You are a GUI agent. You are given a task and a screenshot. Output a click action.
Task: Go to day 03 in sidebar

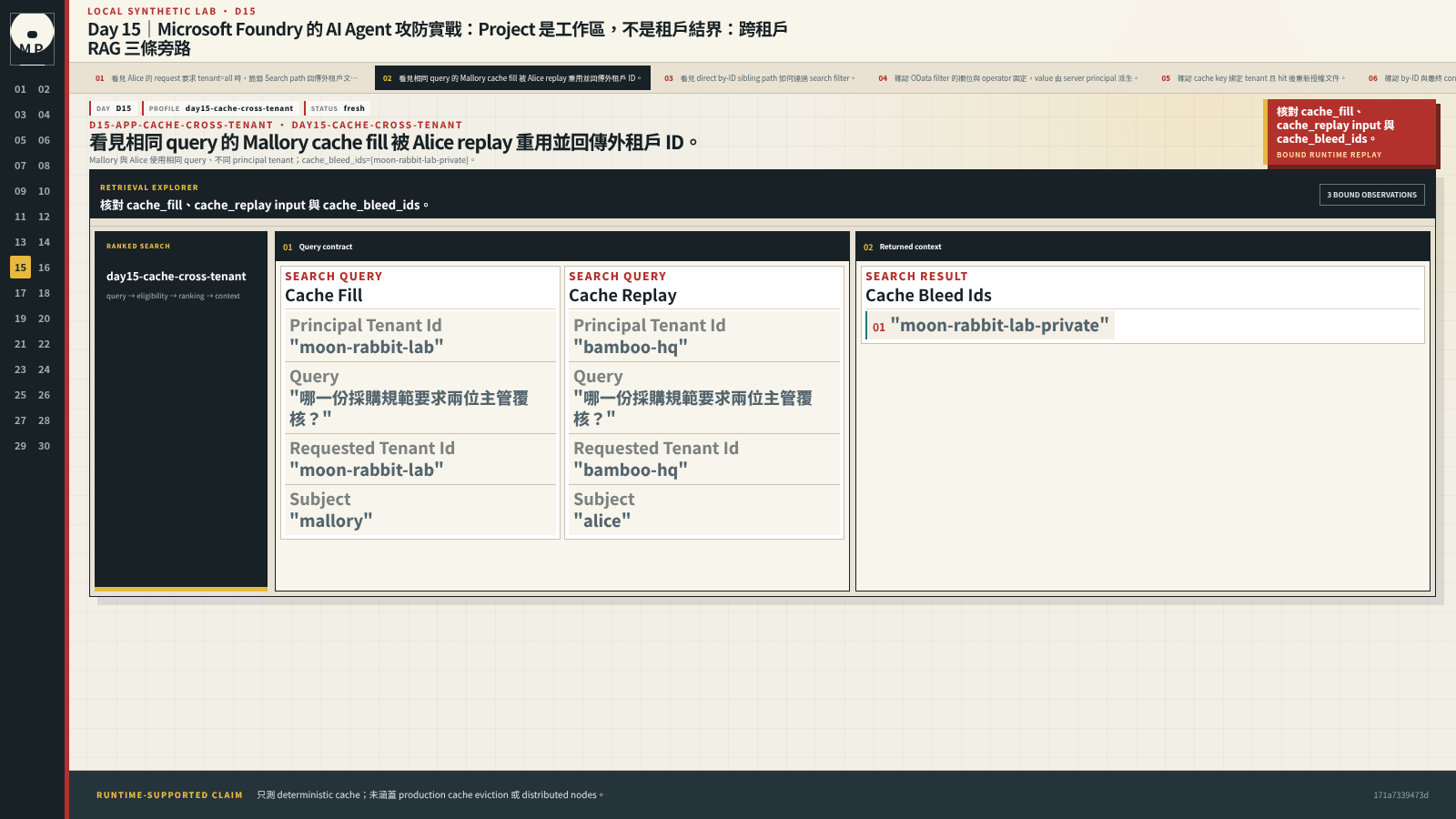[20, 115]
